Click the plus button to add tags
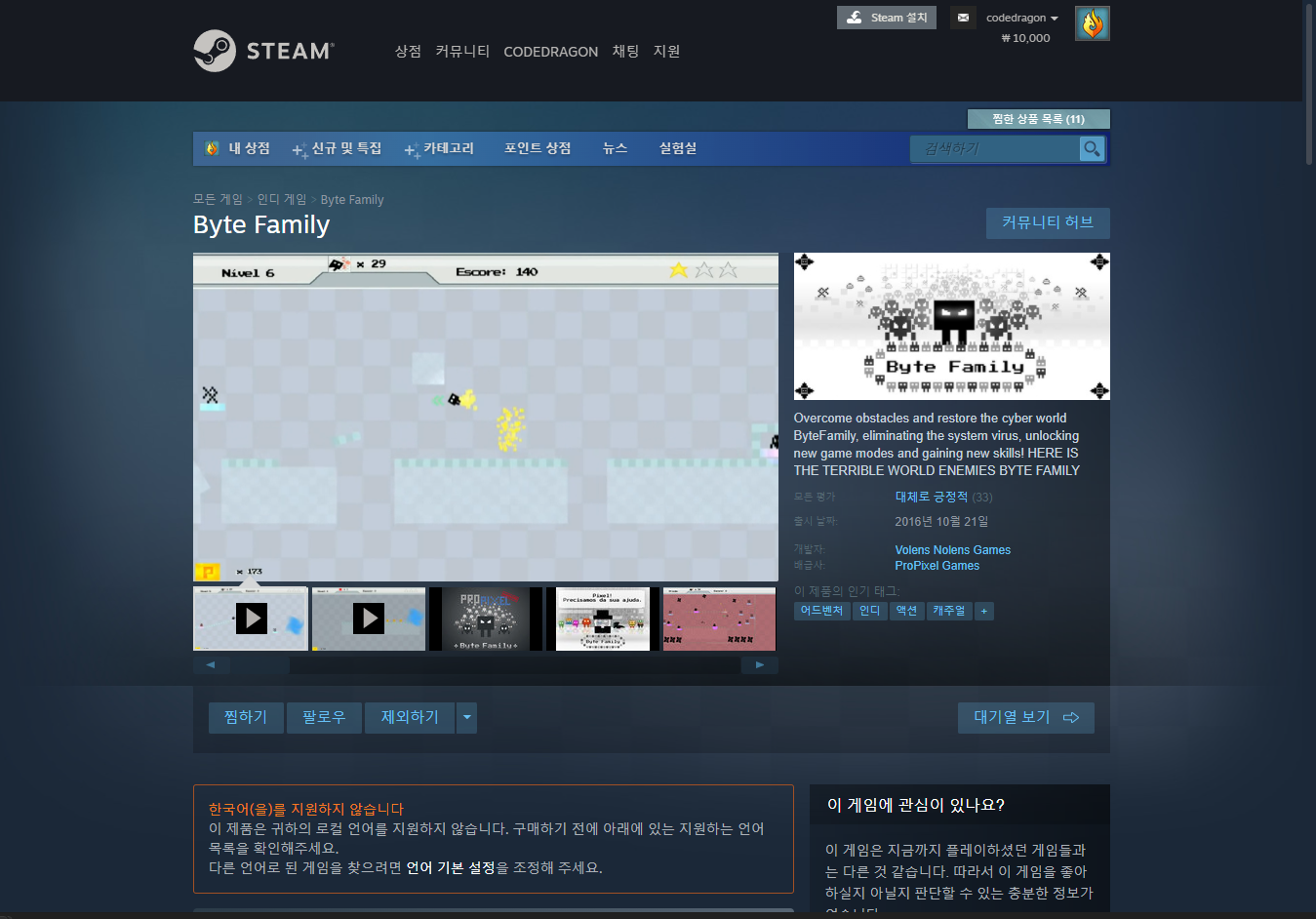The width and height of the screenshot is (1316, 919). point(984,611)
